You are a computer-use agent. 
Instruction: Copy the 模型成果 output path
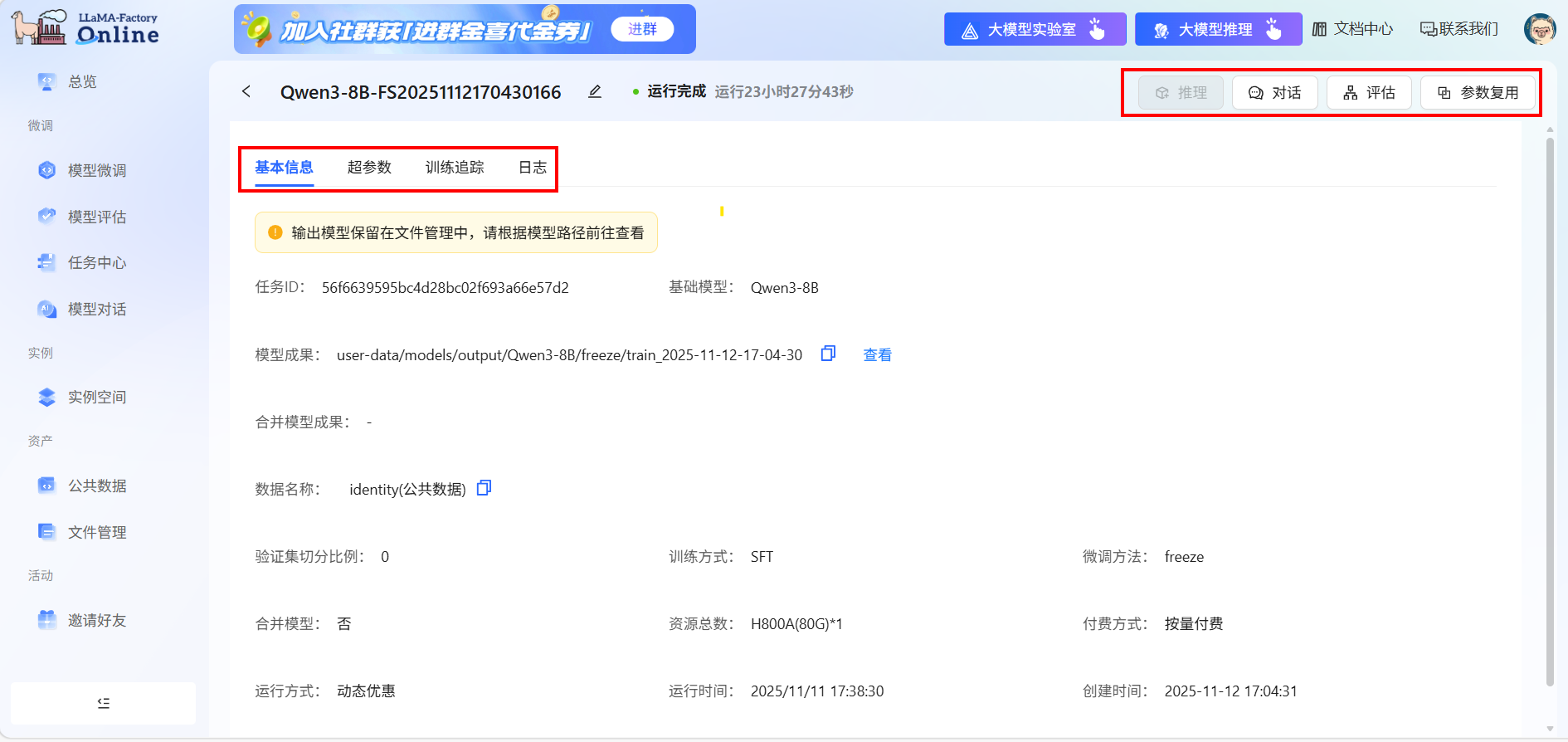pyautogui.click(x=828, y=354)
